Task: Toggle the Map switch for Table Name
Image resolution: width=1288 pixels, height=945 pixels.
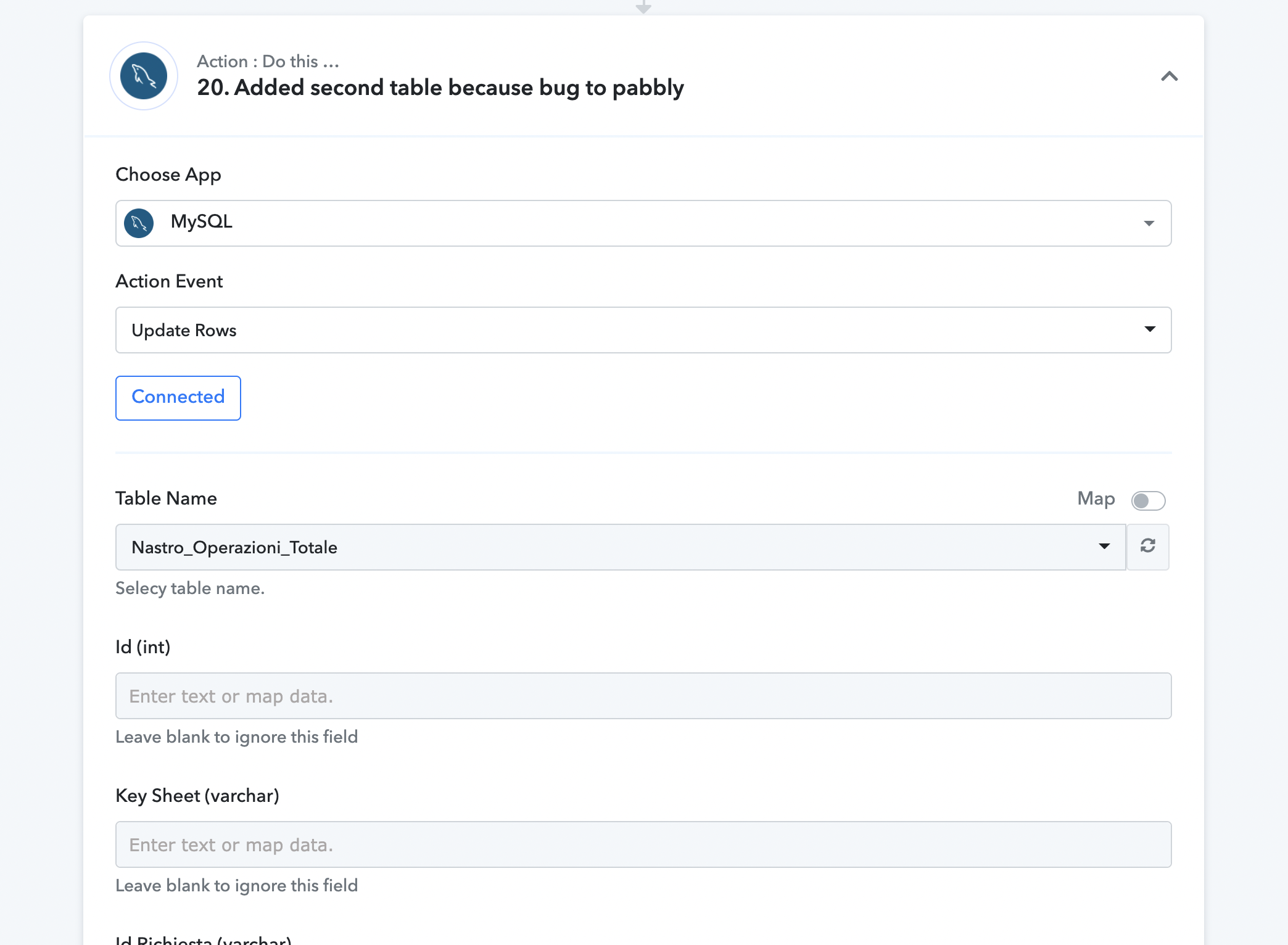Action: (x=1148, y=500)
